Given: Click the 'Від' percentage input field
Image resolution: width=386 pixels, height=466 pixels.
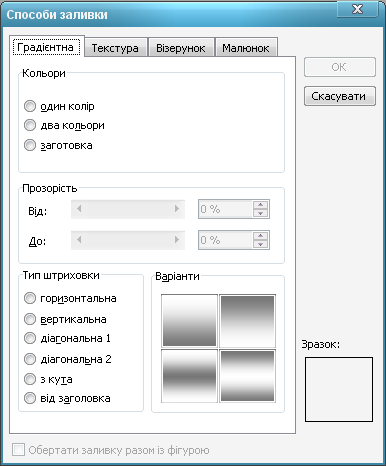Looking at the screenshot, I should [225, 209].
